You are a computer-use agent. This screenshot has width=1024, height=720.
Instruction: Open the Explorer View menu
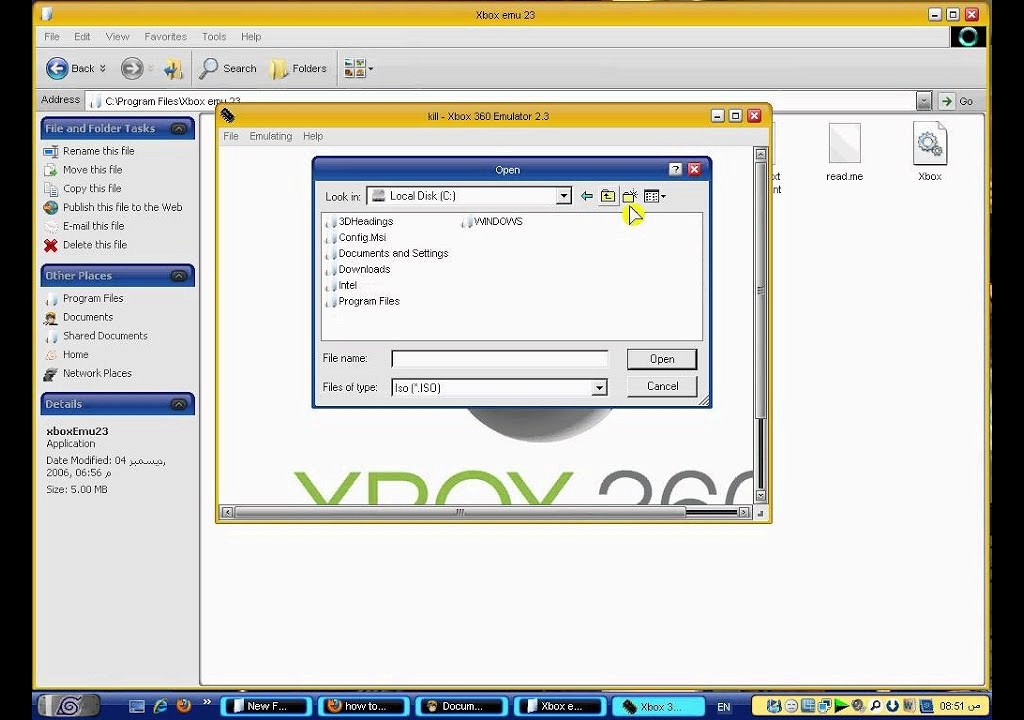click(x=118, y=37)
